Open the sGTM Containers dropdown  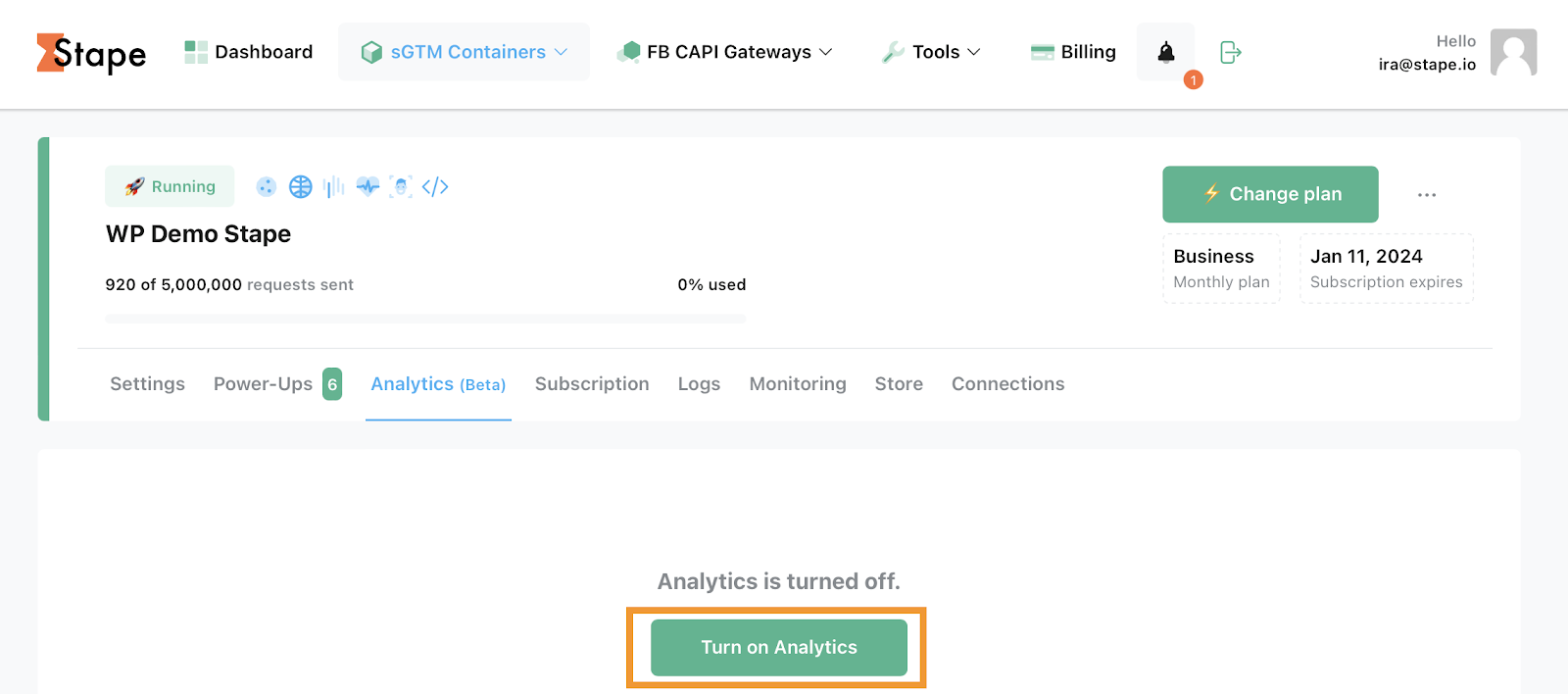coord(463,51)
